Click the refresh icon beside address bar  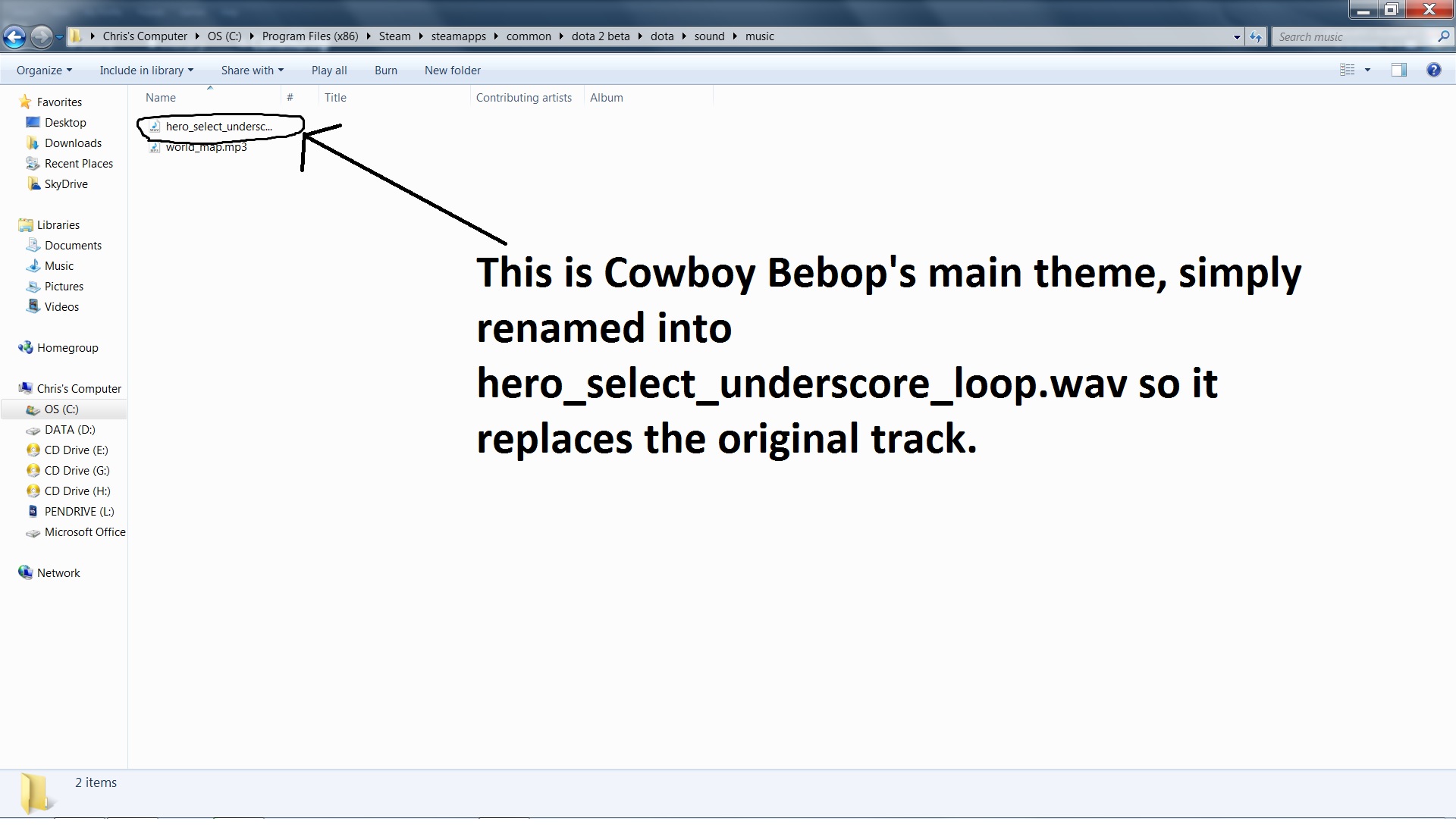(1256, 36)
